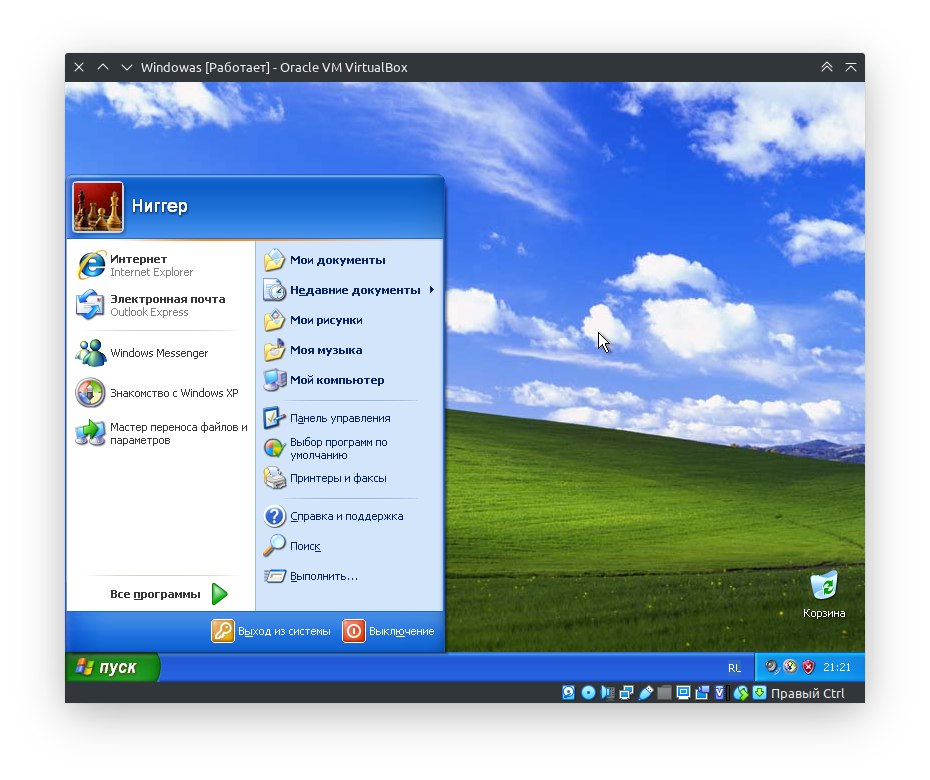
Task: Click the VirtualBox keyboard capture arrow icon
Action: 759,692
